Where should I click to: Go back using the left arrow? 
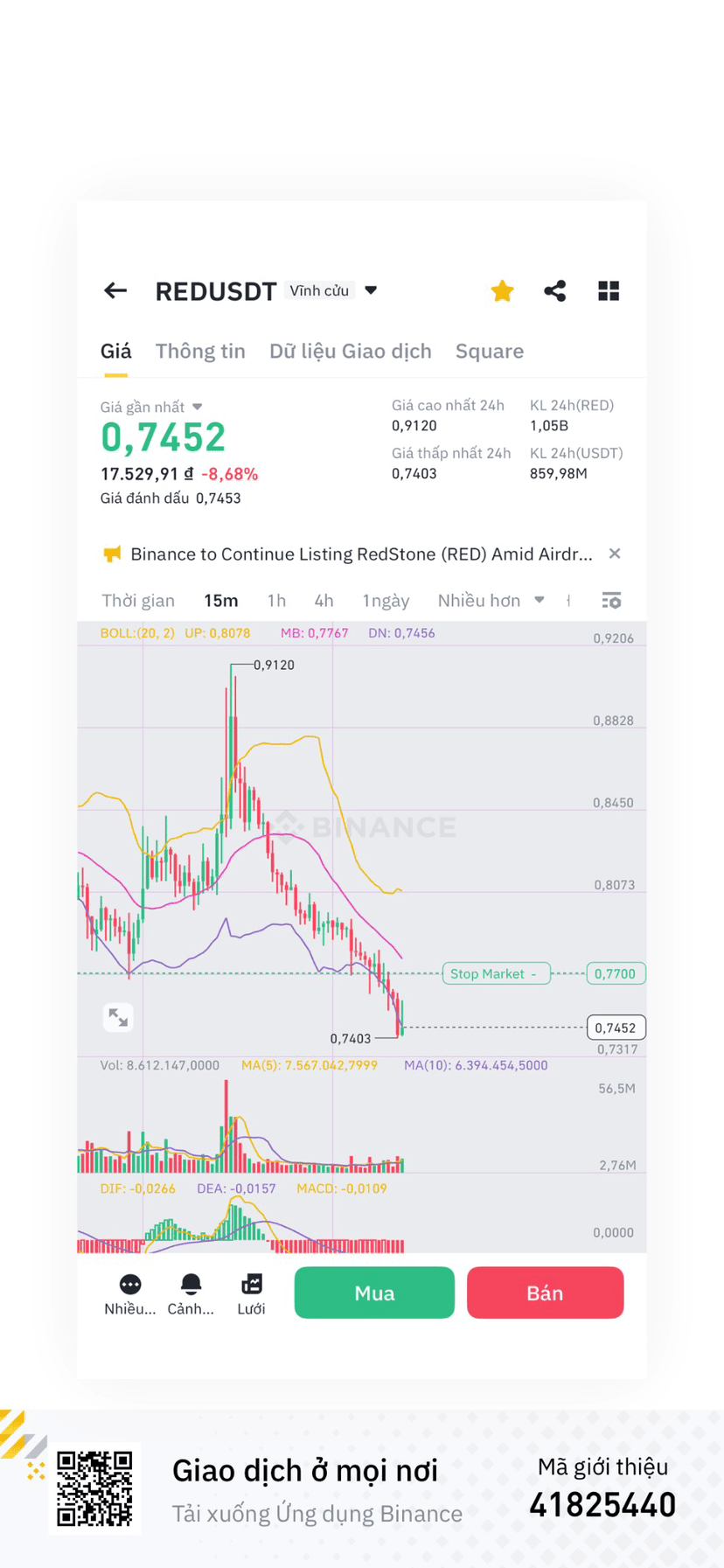[x=115, y=290]
